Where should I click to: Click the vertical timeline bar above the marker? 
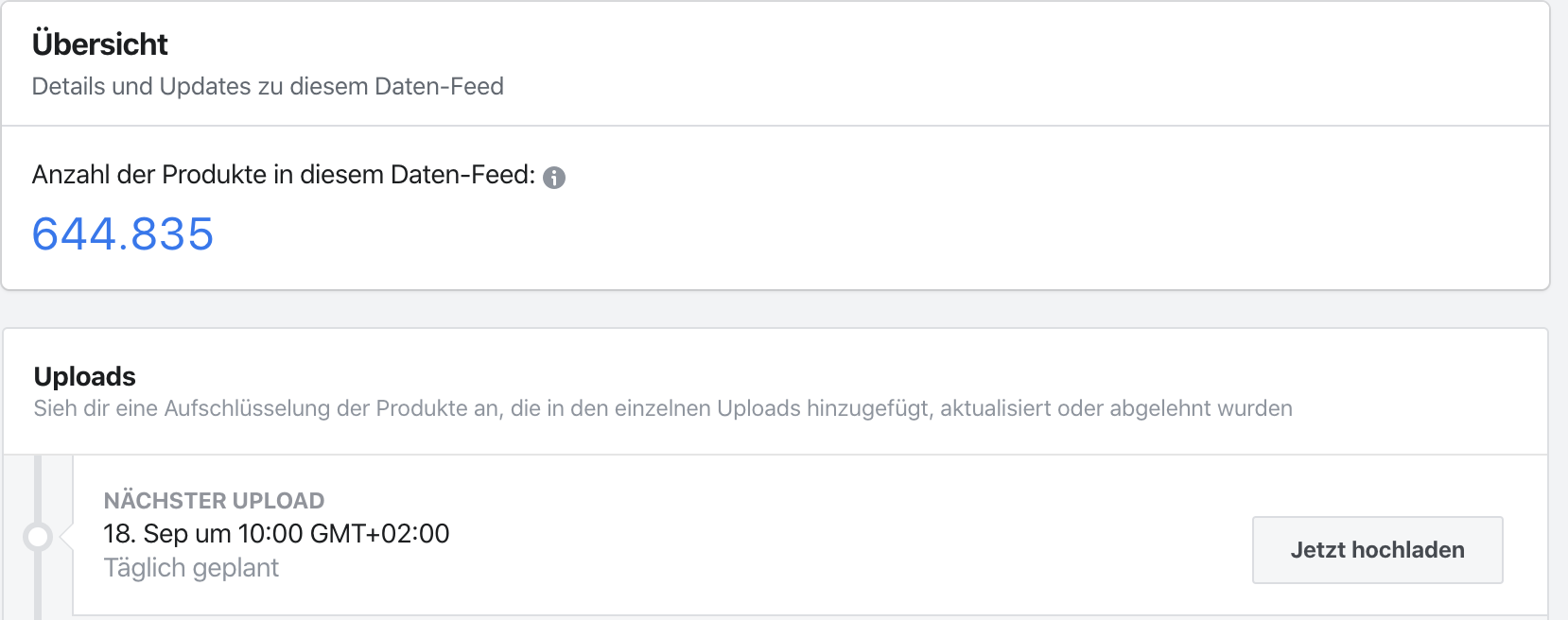click(38, 487)
